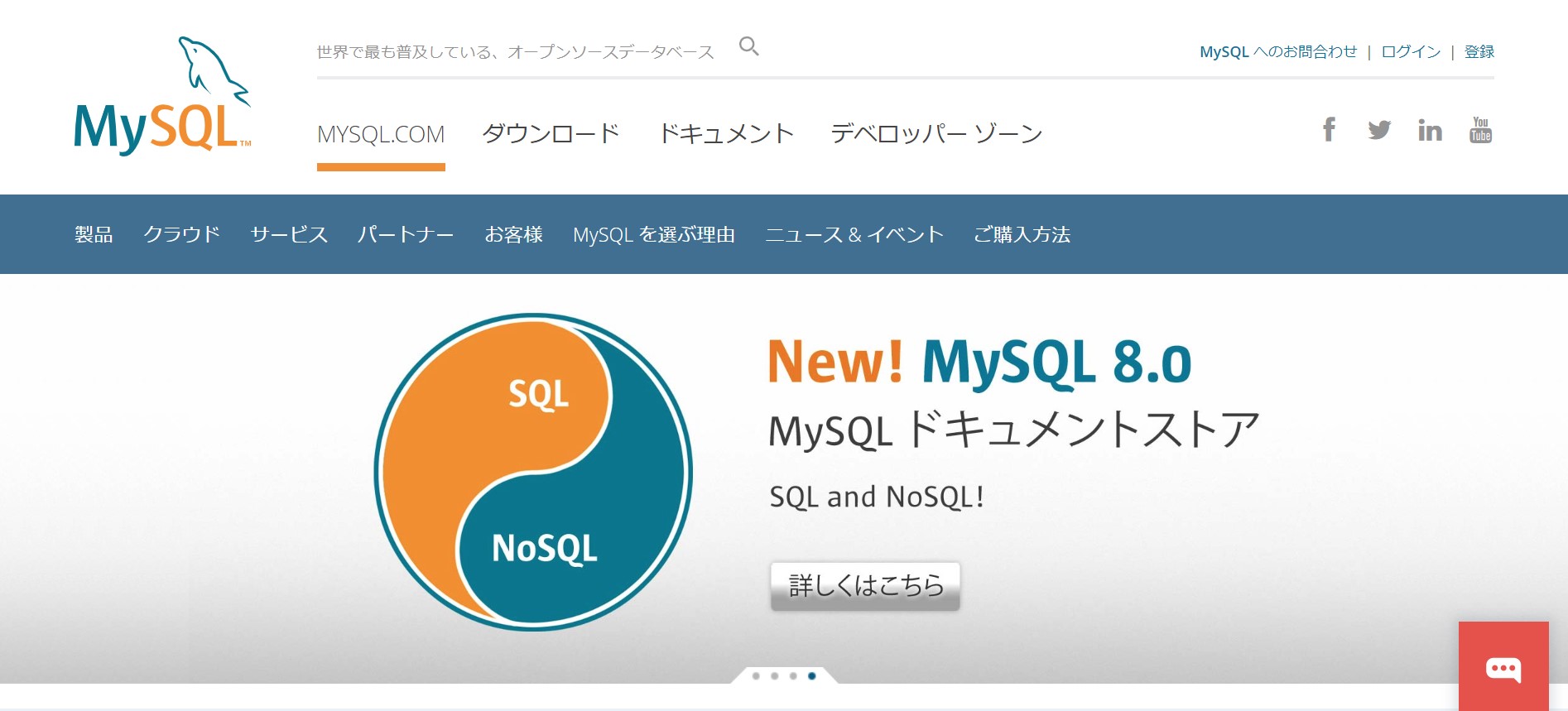Open the MySQL Twitter bird icon

[1379, 130]
